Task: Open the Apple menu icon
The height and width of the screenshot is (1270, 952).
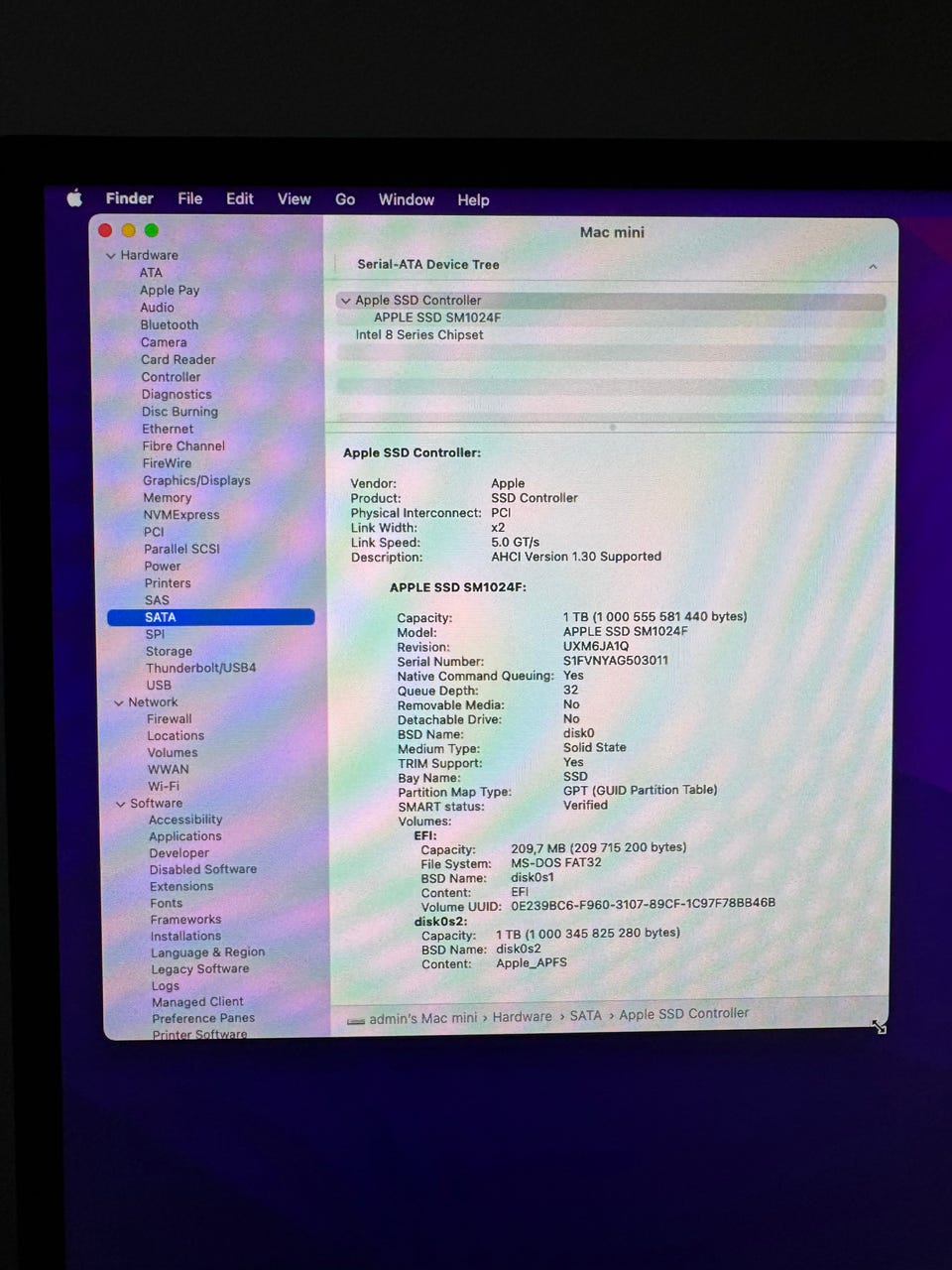Action: coord(74,198)
